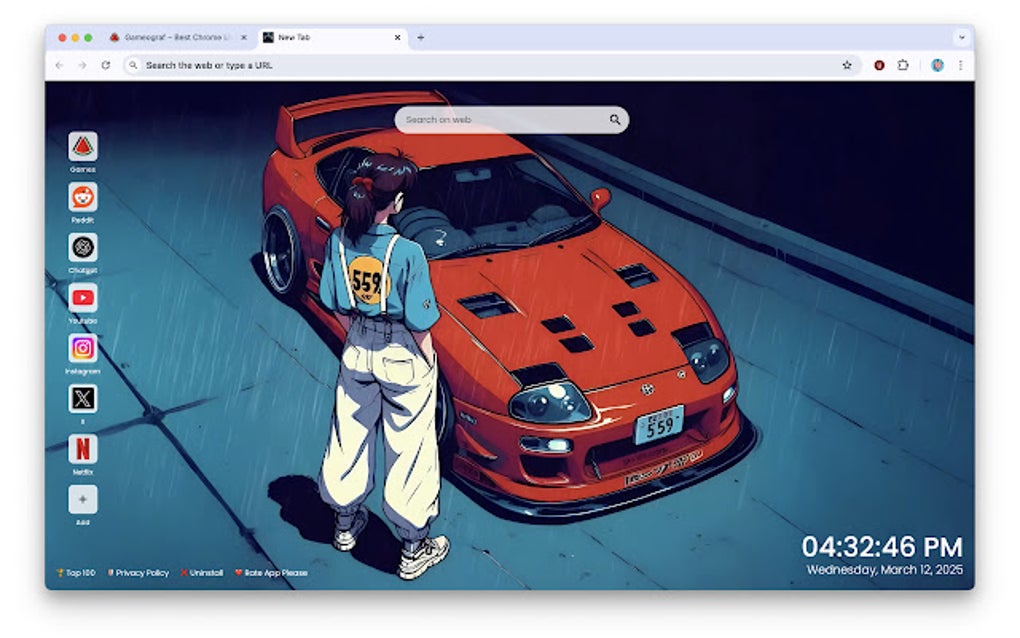Reload the page using the refresh icon
The image size is (1020, 638).
(x=104, y=65)
